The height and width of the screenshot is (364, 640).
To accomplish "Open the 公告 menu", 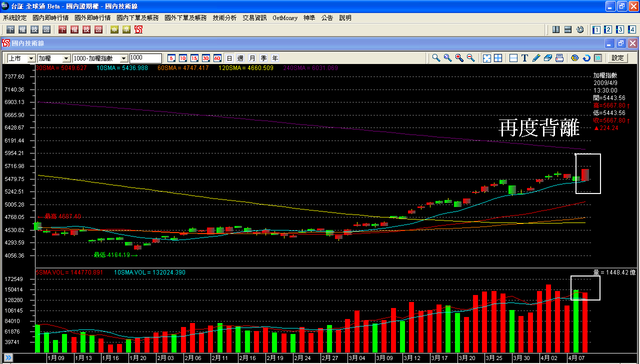I will 327,18.
